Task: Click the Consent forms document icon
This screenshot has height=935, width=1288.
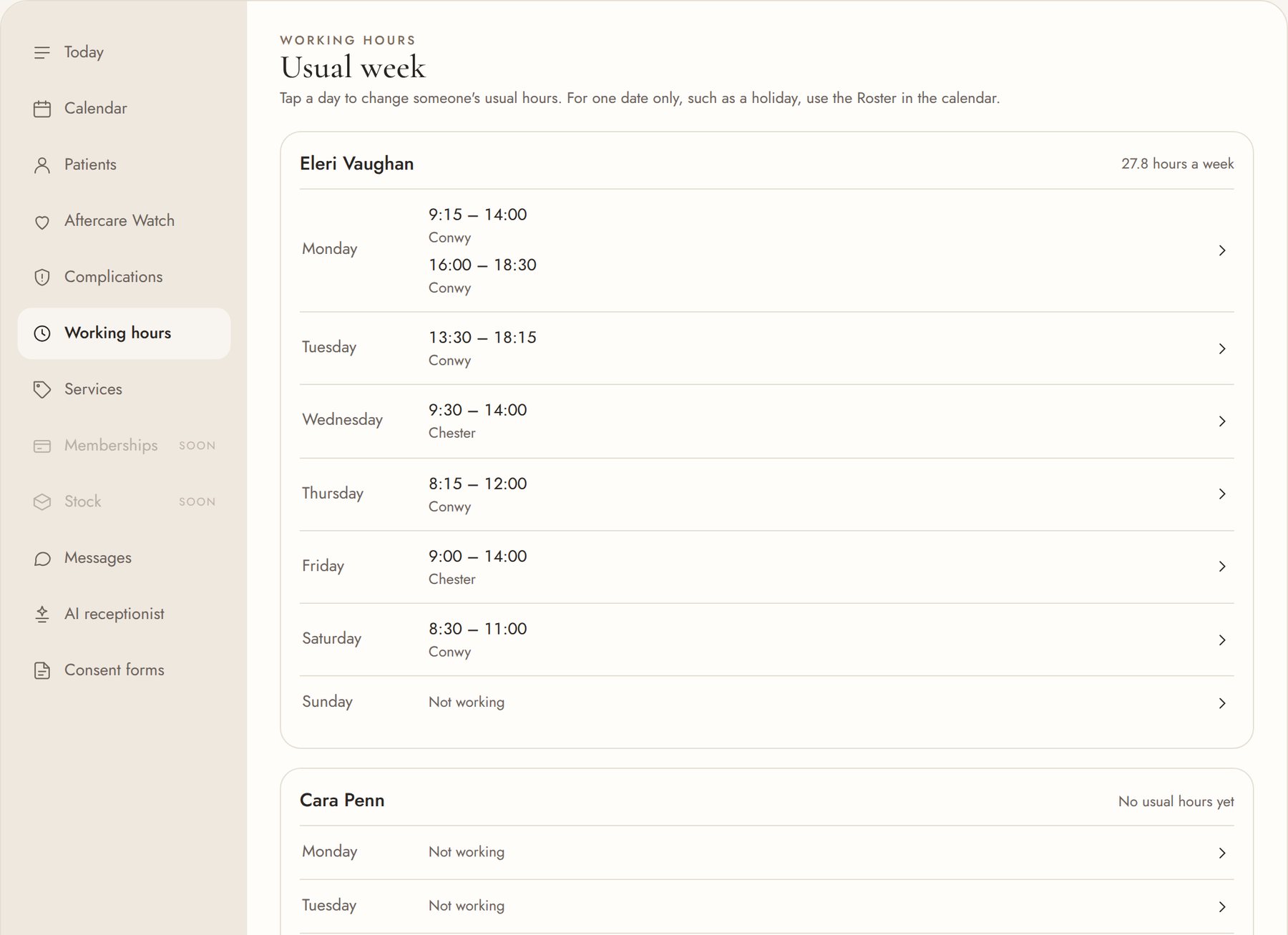Action: click(42, 671)
